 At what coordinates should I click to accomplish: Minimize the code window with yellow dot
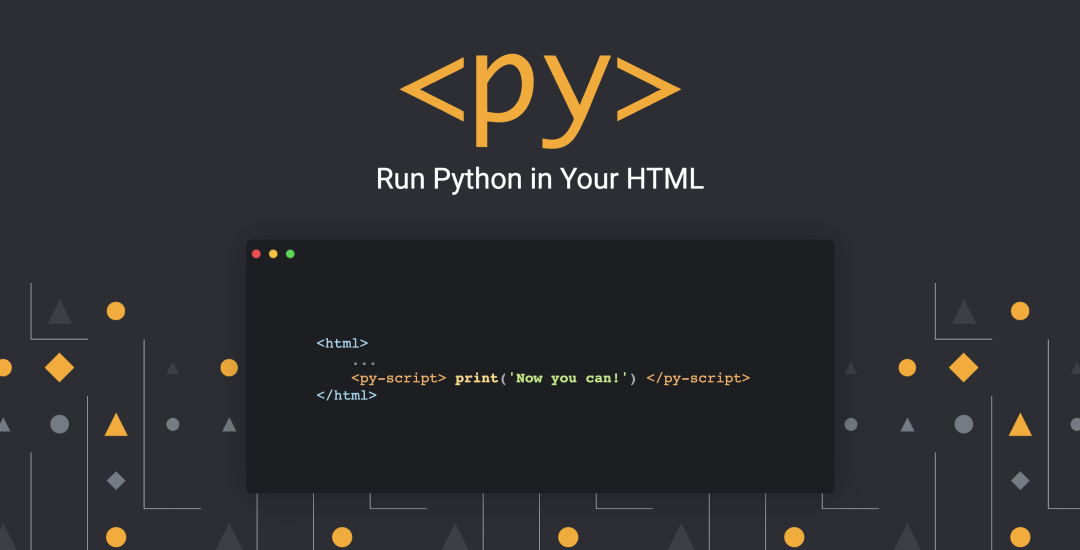pos(273,254)
